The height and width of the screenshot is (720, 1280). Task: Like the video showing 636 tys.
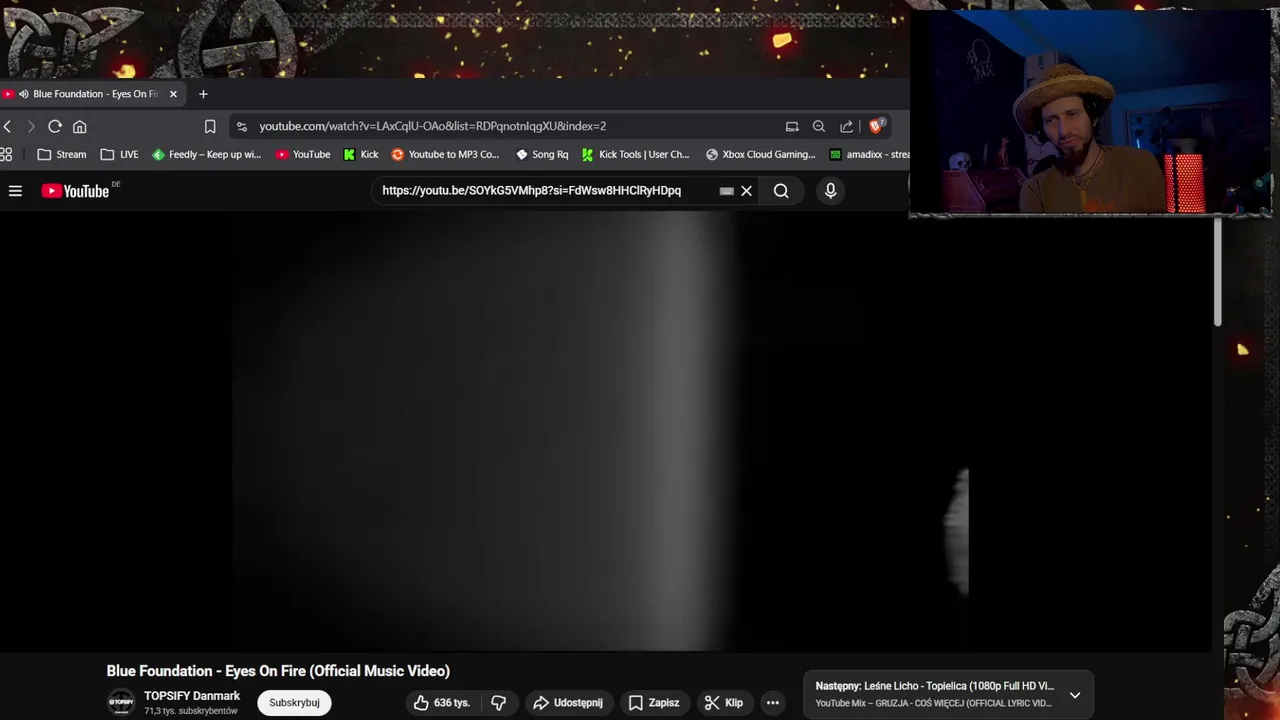441,703
